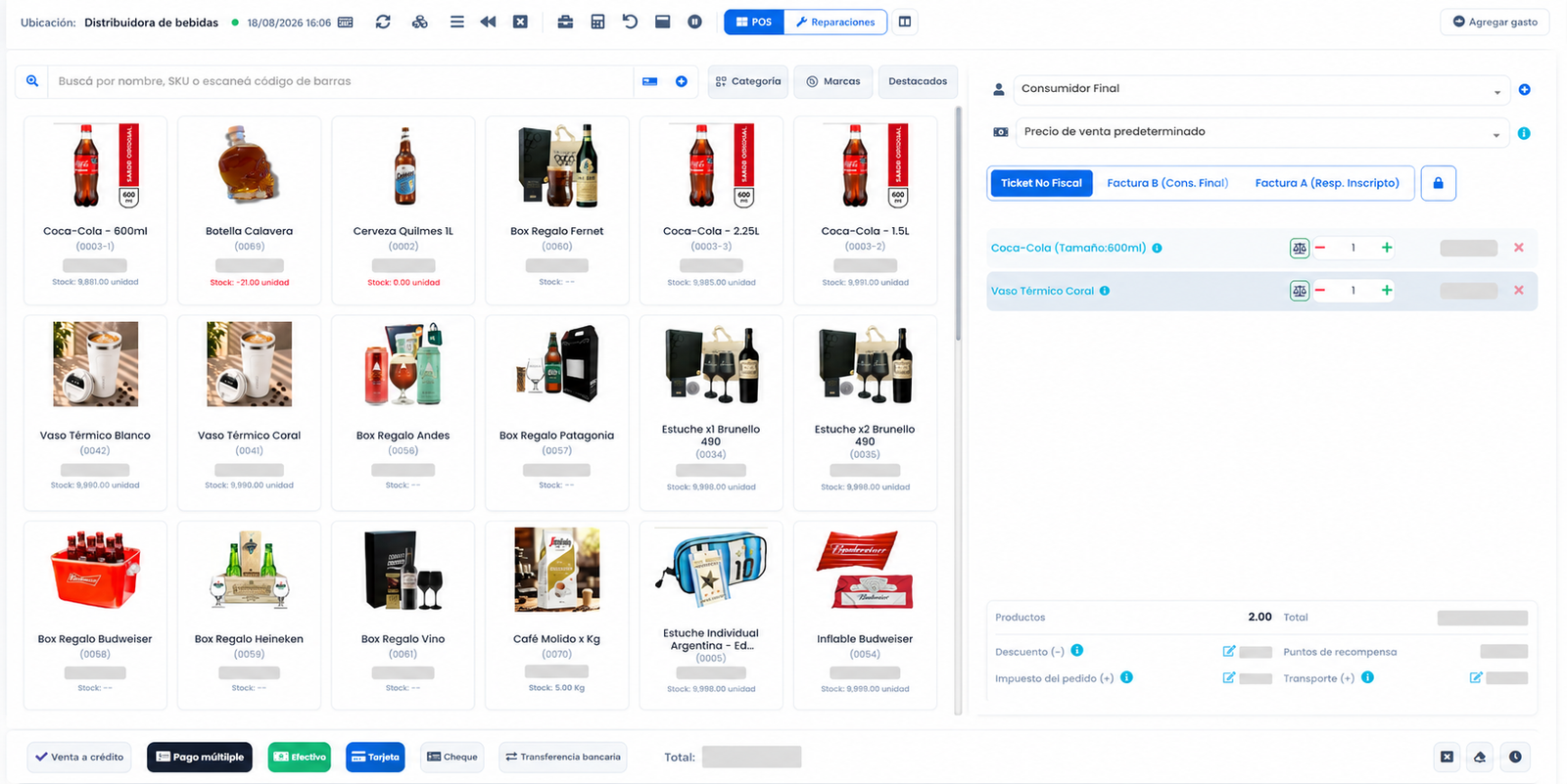The image size is (1567, 784).
Task: Switch to the Reparaciones tab
Action: click(835, 22)
